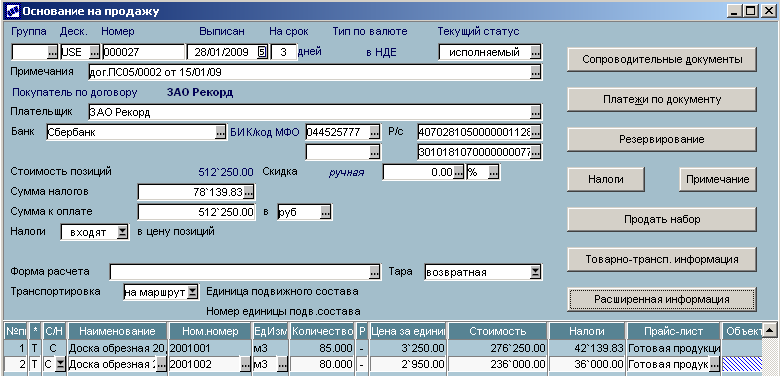Click the Резервирование button
The height and width of the screenshot is (376, 780).
pyautogui.click(x=662, y=140)
